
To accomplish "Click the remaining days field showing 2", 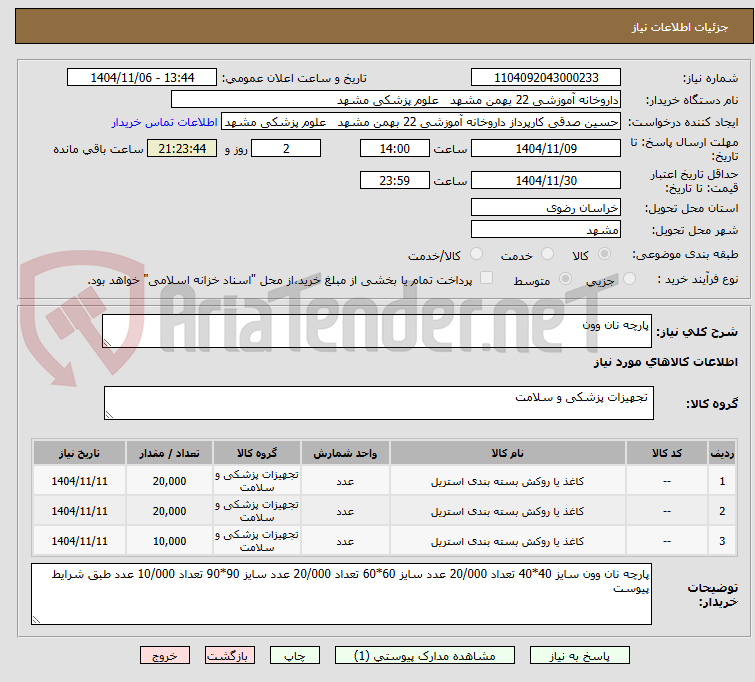I will 286,148.
